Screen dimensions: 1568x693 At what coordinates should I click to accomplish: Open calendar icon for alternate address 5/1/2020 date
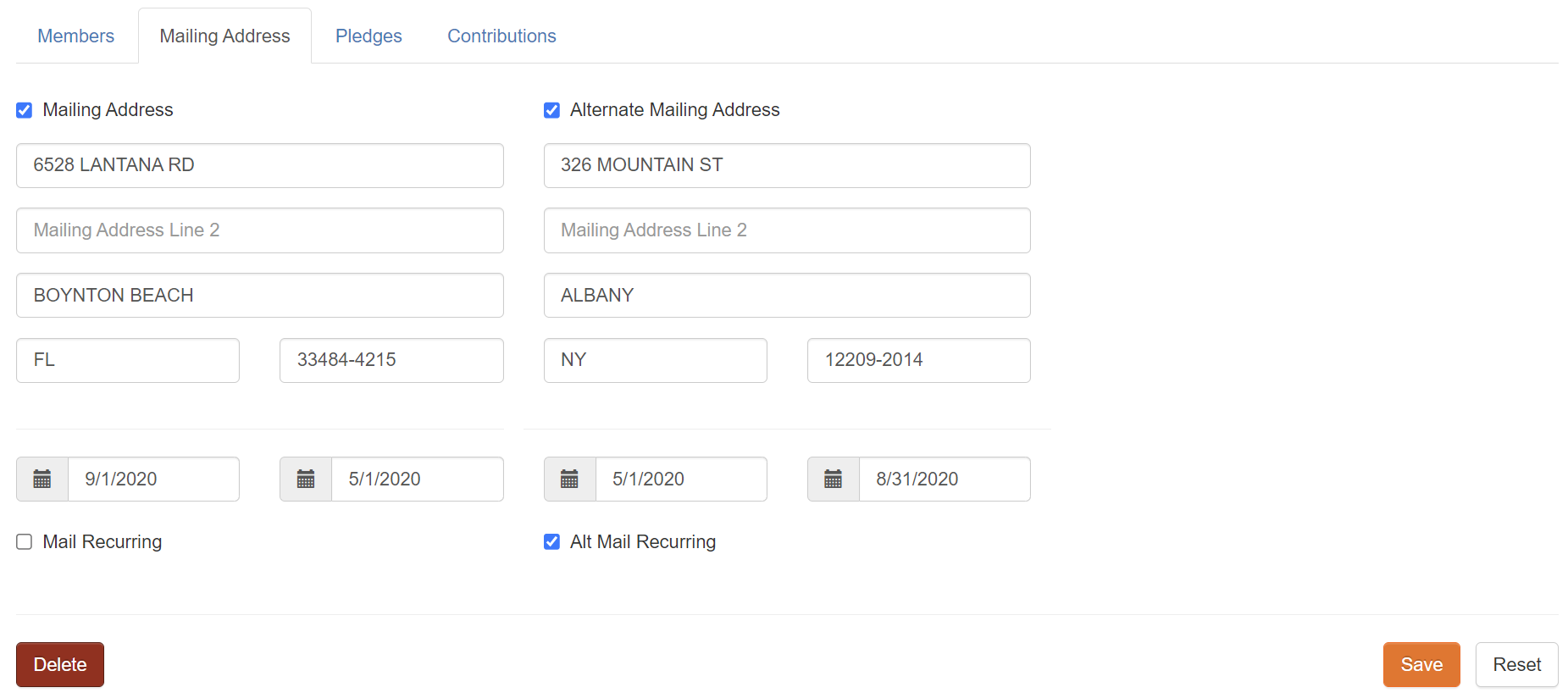tap(570, 479)
